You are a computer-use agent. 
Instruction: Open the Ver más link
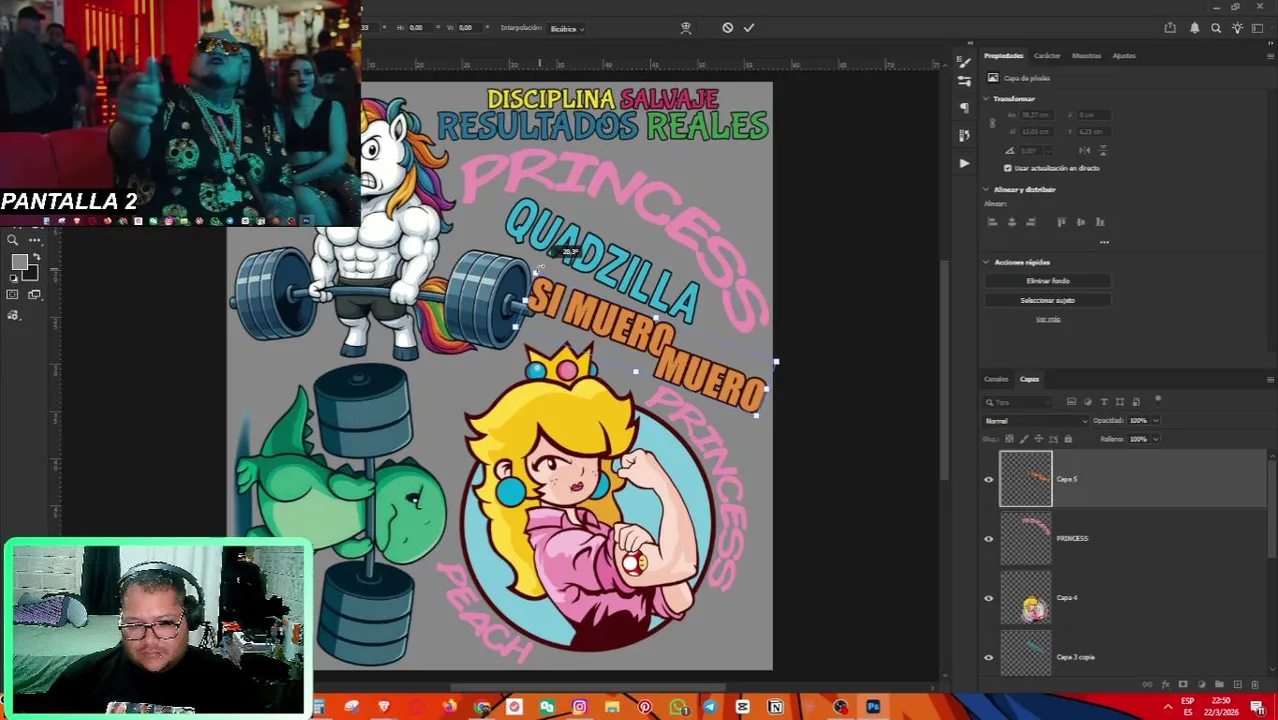1047,319
